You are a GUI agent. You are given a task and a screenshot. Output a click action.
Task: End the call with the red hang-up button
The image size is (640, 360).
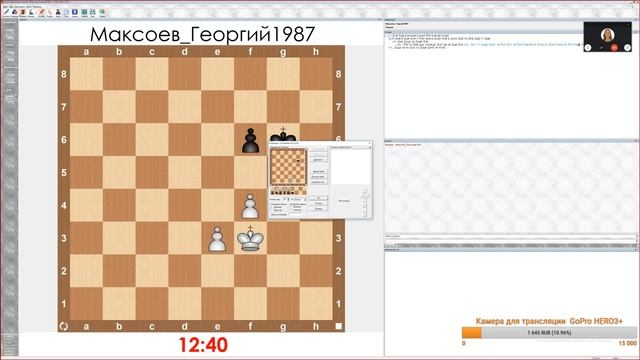click(614, 48)
